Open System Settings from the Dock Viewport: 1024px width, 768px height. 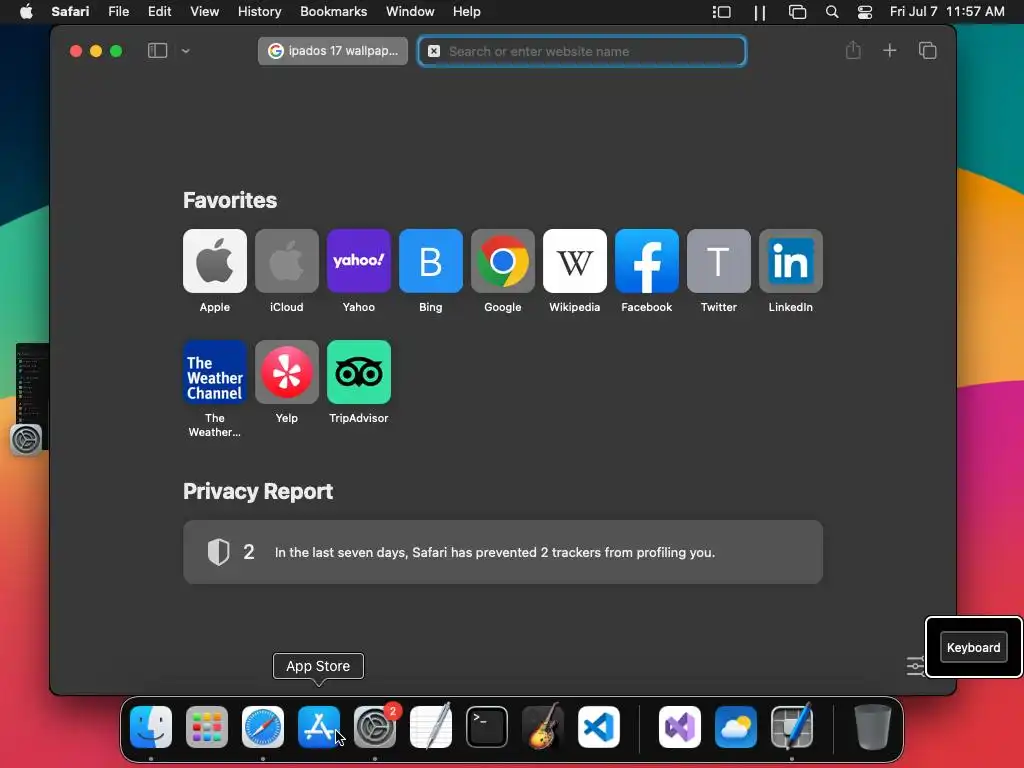[x=375, y=727]
